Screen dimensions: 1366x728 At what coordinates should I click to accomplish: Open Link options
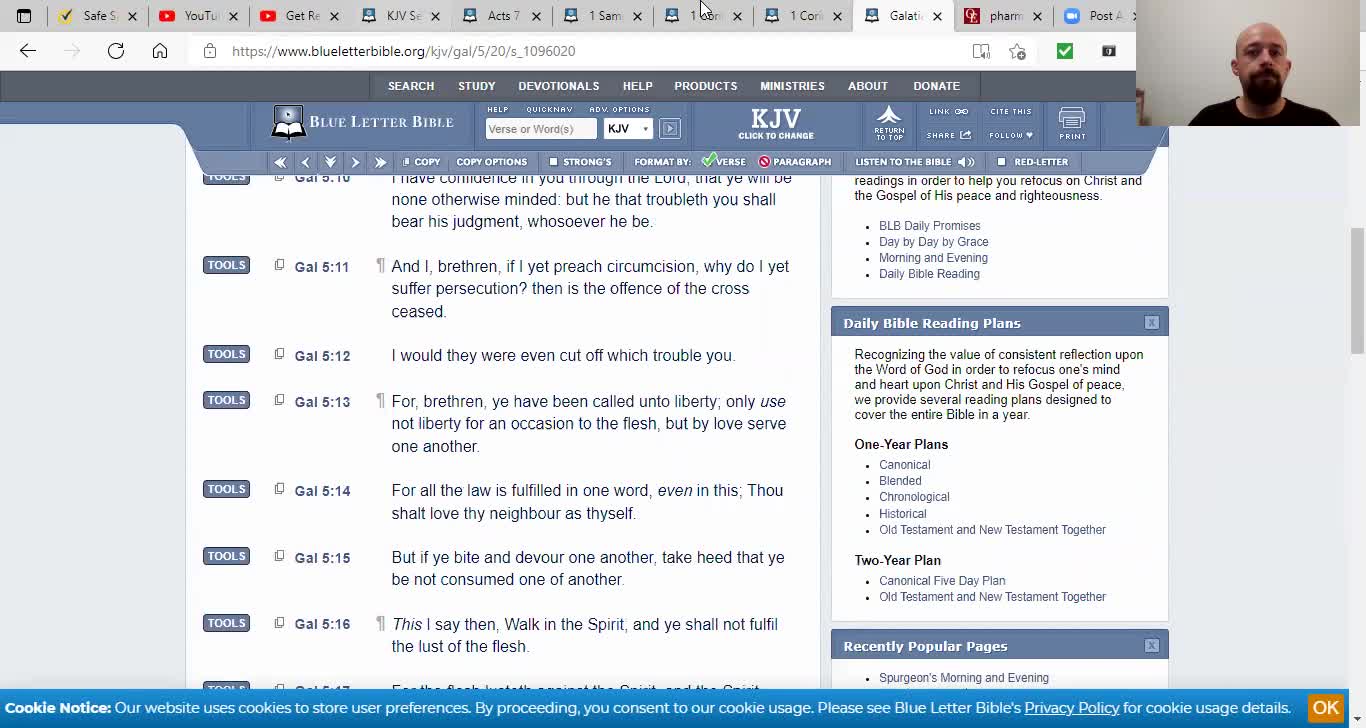coord(948,112)
